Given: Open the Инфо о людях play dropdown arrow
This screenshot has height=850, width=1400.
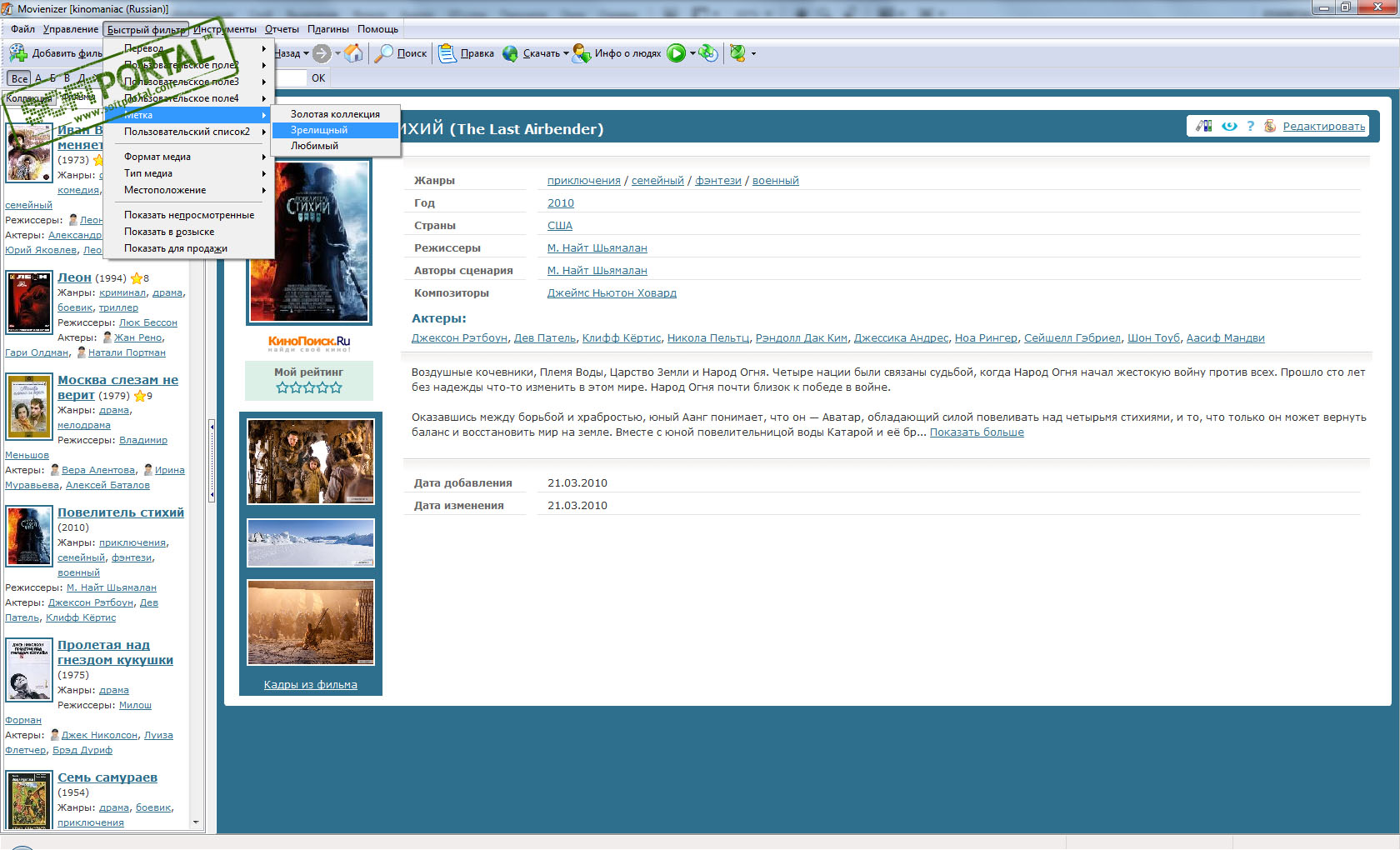Looking at the screenshot, I should [x=692, y=53].
